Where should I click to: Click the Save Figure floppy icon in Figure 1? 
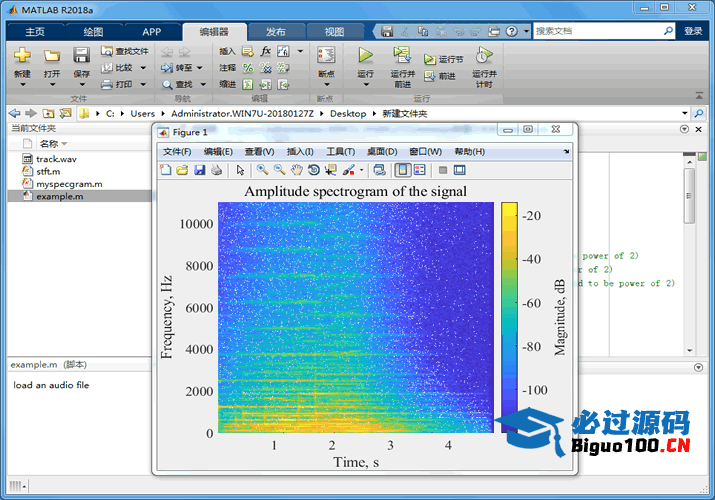coord(199,170)
